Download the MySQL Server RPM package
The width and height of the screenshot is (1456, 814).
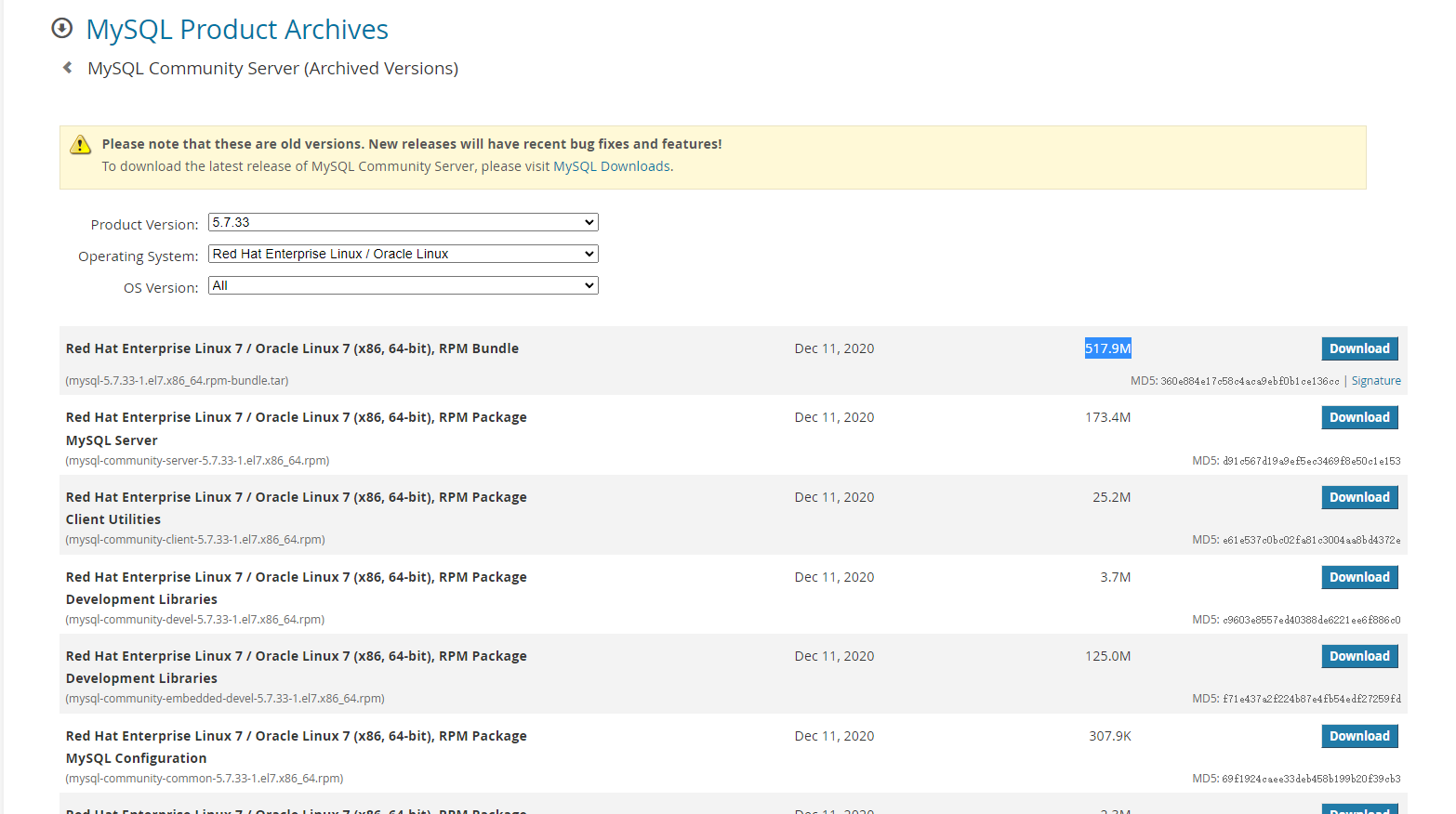coord(1359,417)
